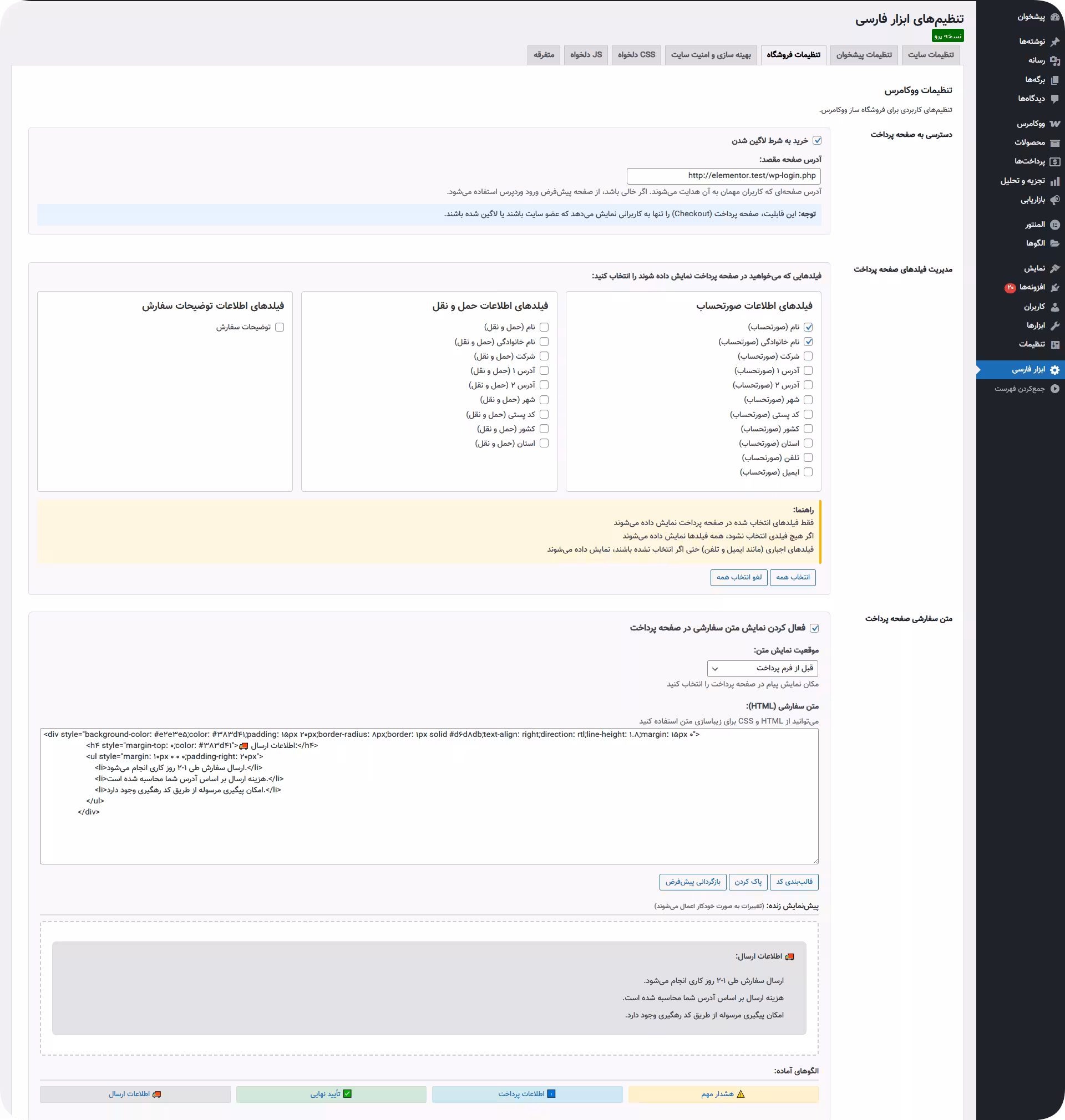The height and width of the screenshot is (1120, 1065).
Task: Open the المنتور Elementor icon
Action: coord(1055,225)
